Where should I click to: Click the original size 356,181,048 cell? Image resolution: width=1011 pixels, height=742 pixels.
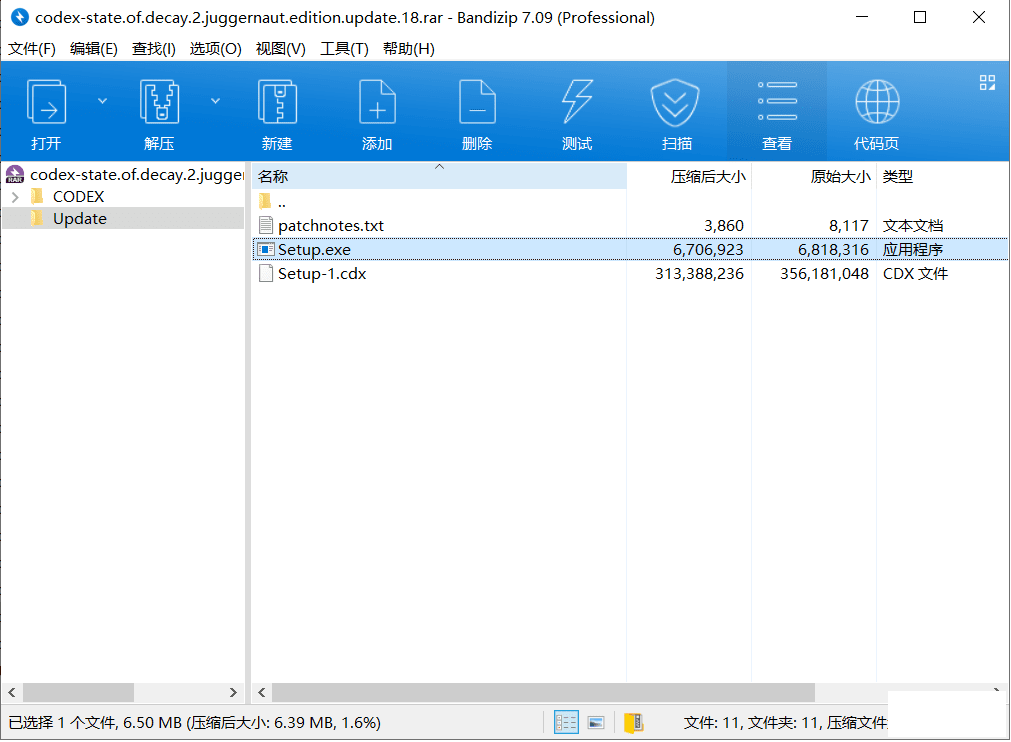coord(824,273)
